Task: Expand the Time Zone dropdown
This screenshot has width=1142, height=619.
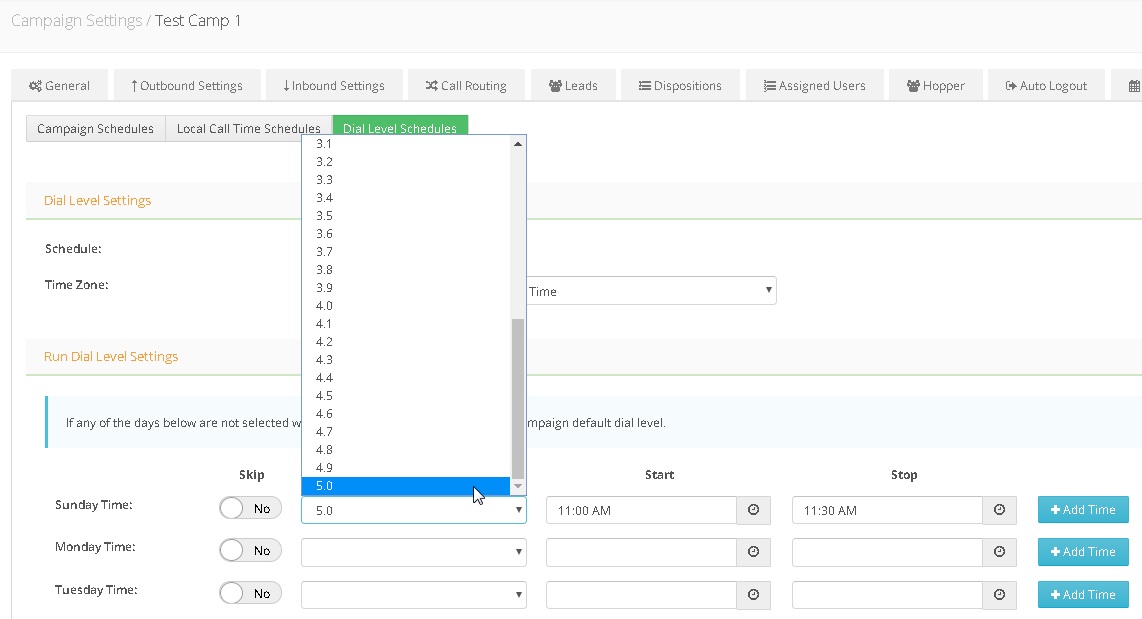Action: [x=650, y=291]
